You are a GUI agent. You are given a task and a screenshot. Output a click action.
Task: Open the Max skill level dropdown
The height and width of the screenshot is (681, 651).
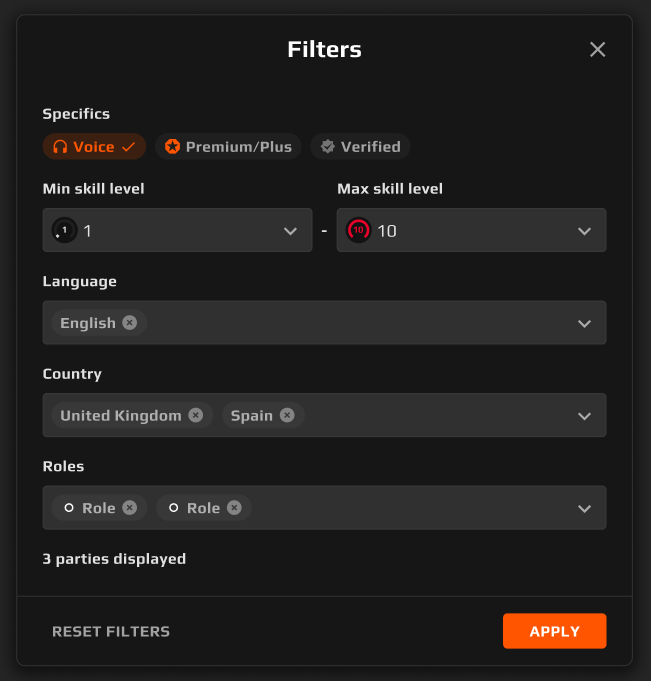click(x=471, y=230)
